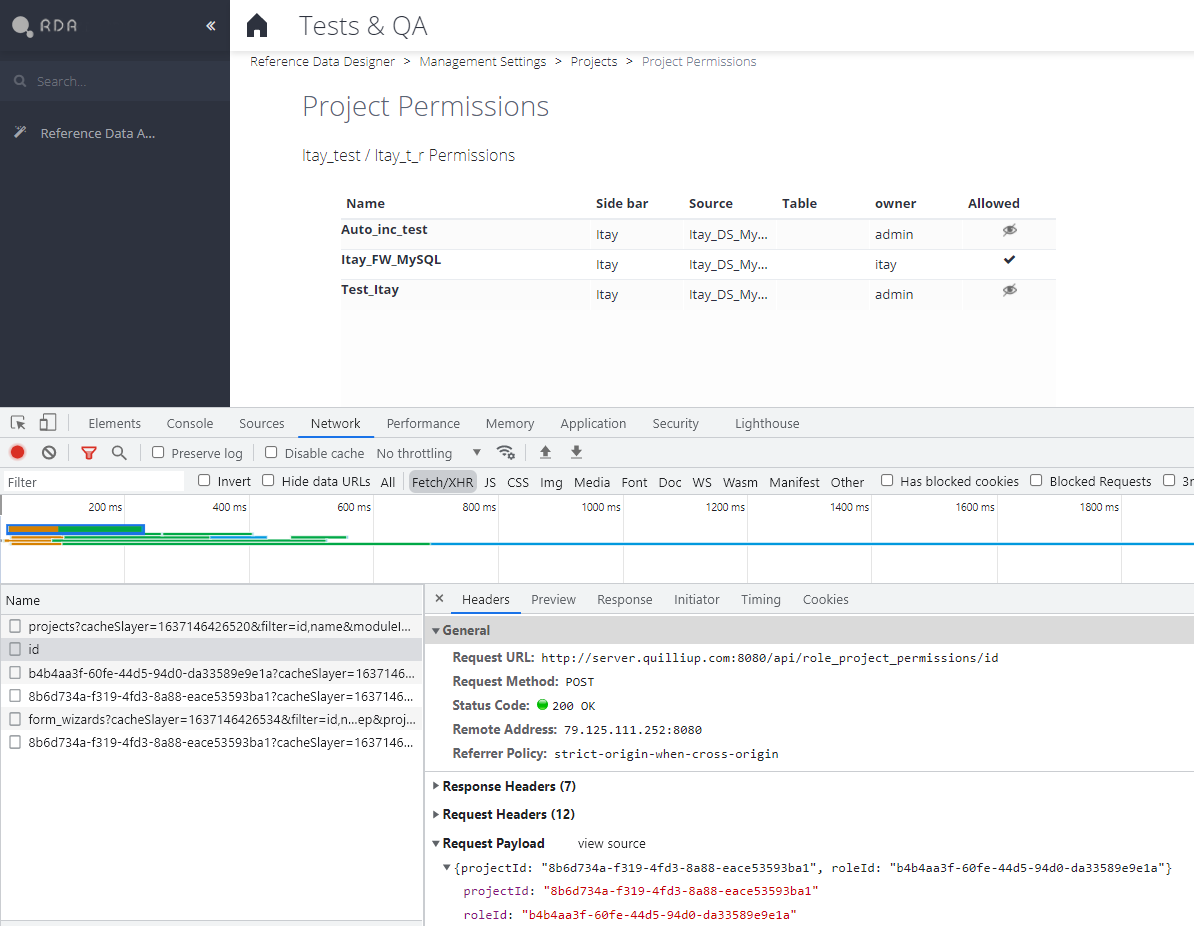Check Hide data URLs checkbox

268,481
